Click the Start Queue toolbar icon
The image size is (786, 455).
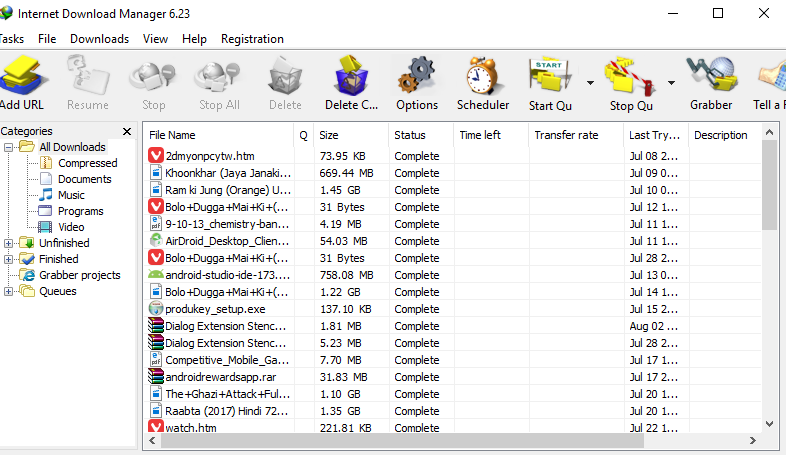[x=550, y=76]
